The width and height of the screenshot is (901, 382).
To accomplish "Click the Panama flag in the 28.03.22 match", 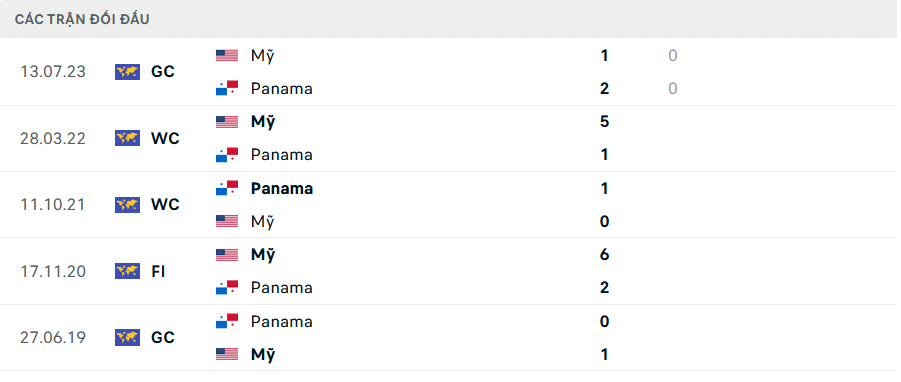I will point(227,155).
